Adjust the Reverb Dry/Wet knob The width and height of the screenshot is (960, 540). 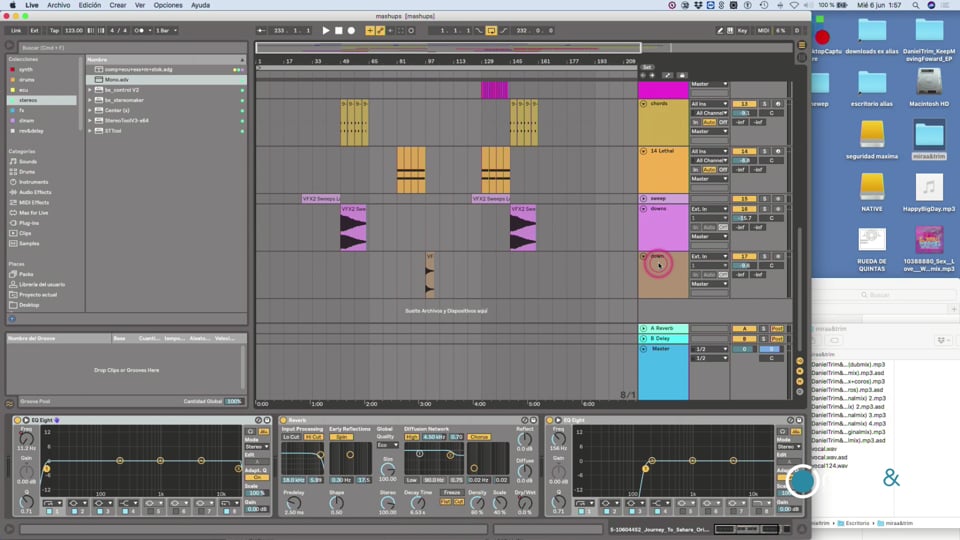tap(524, 503)
